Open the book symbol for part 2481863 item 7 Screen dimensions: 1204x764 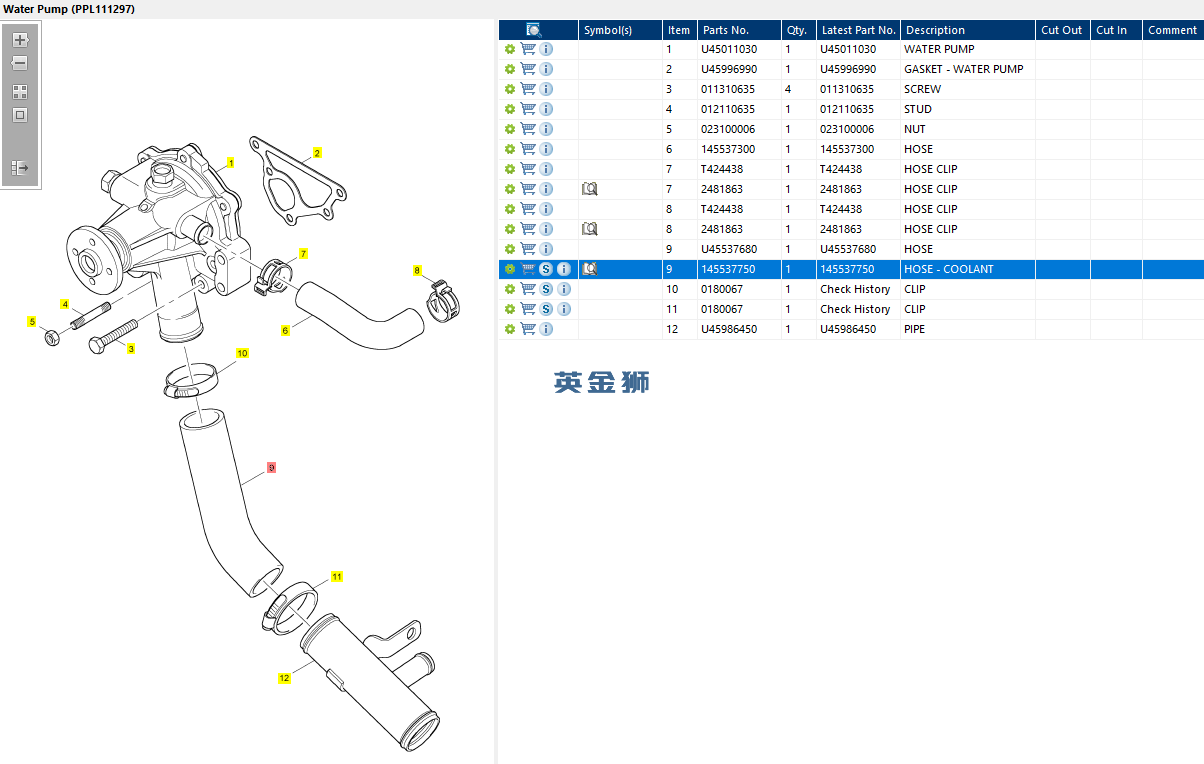590,189
